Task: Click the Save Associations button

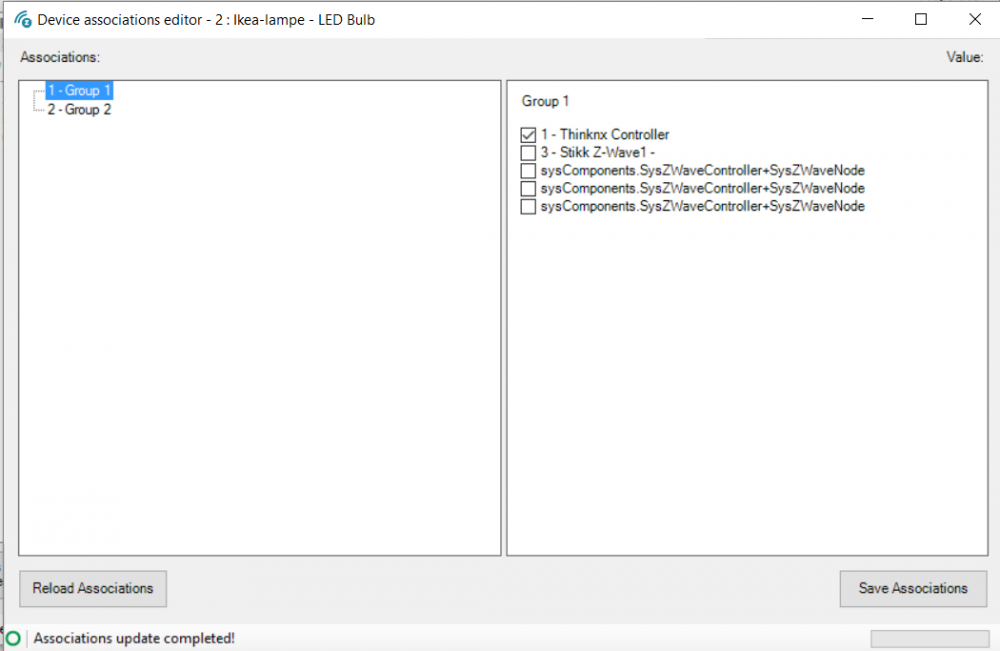Action: point(913,588)
